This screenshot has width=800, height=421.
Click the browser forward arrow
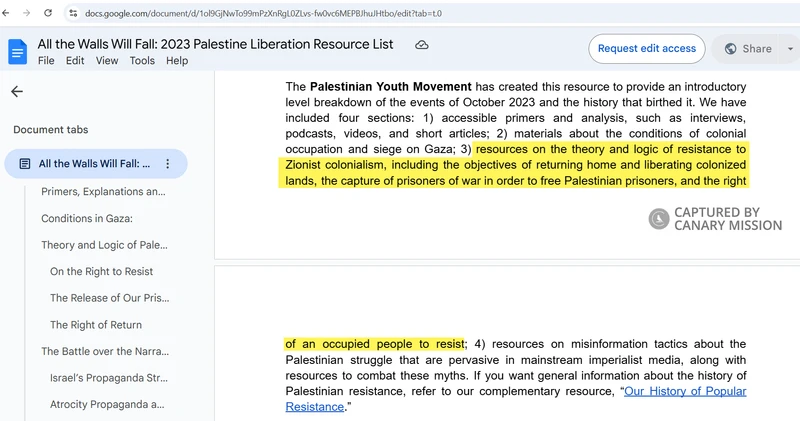click(27, 13)
